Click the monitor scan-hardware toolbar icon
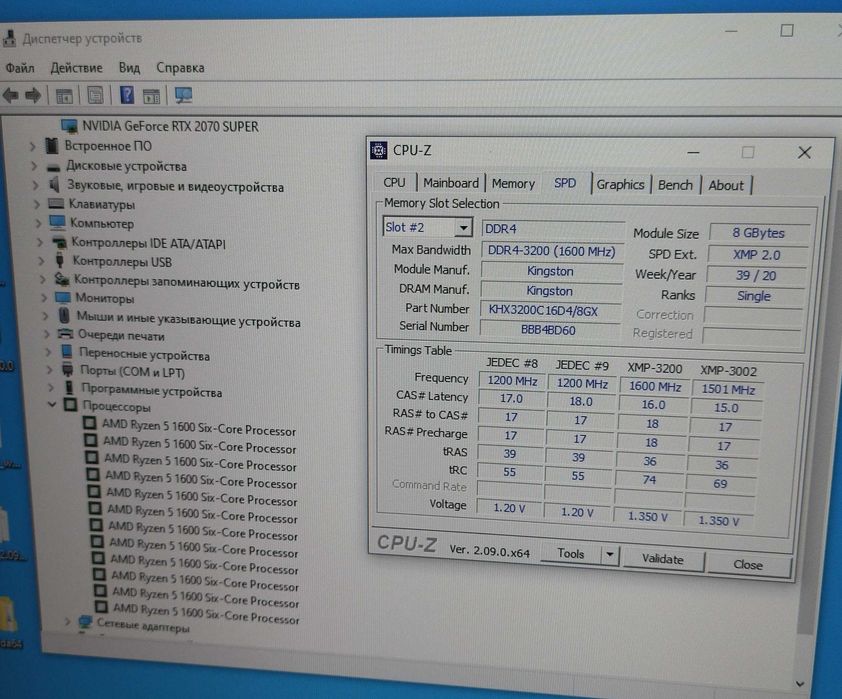The width and height of the screenshot is (842, 699). coord(183,96)
